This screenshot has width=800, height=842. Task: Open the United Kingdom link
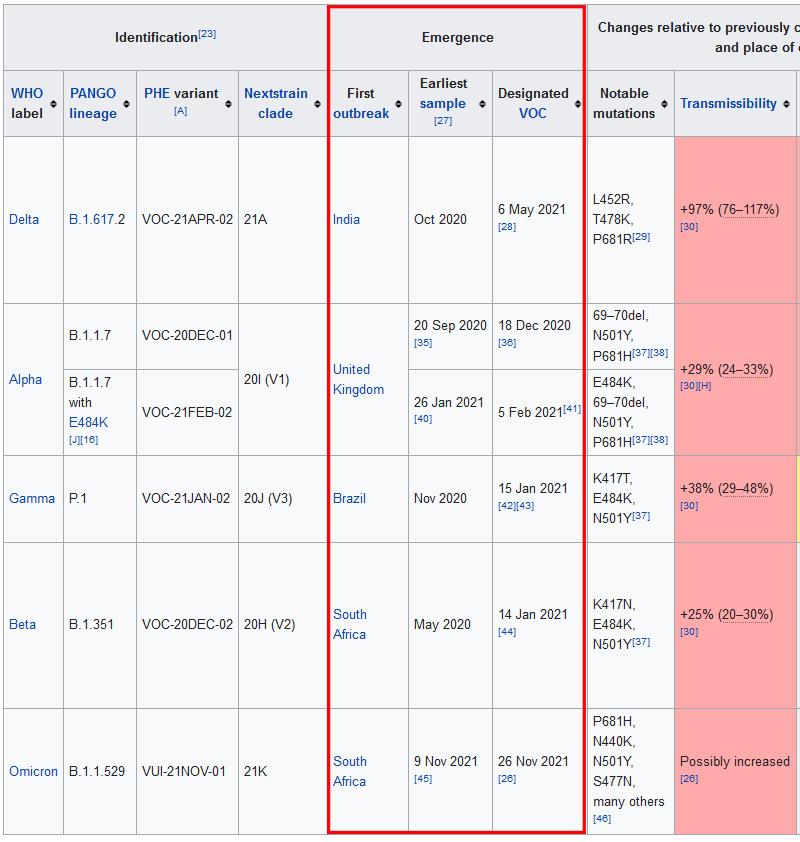click(359, 379)
